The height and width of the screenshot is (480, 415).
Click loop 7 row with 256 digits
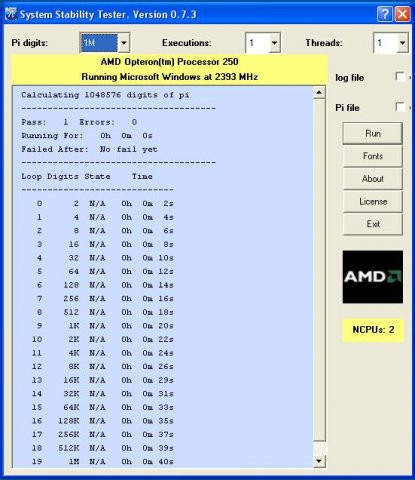tap(105, 299)
